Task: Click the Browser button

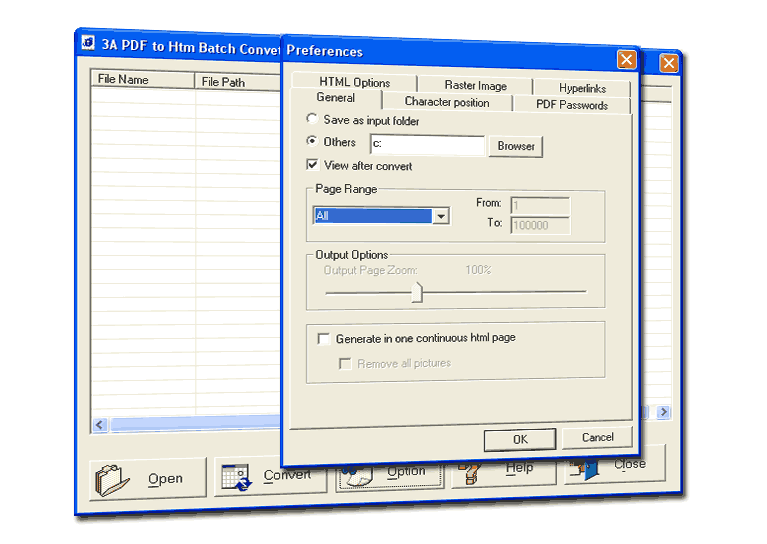Action: click(516, 146)
